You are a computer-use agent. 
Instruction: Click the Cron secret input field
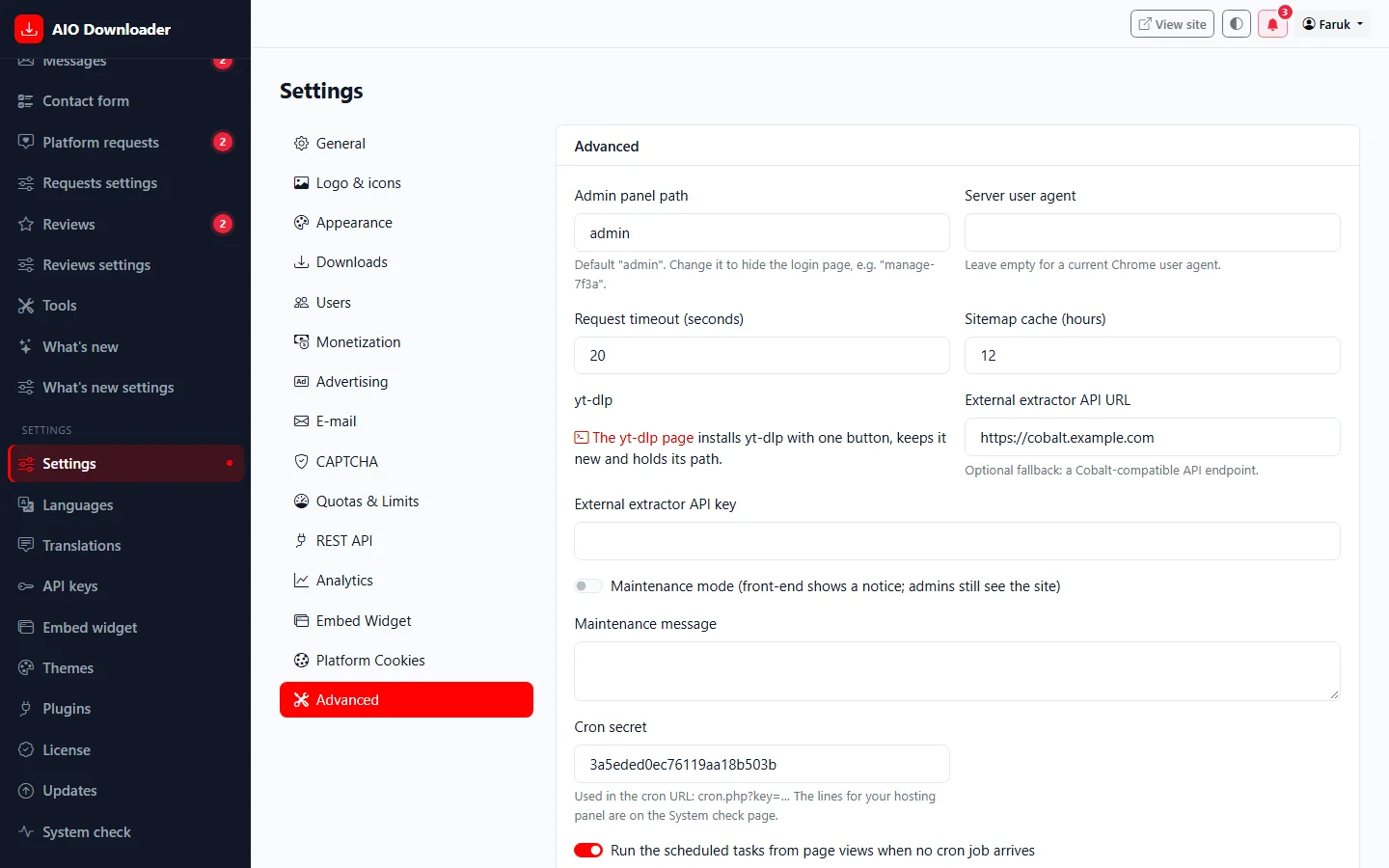coord(762,764)
